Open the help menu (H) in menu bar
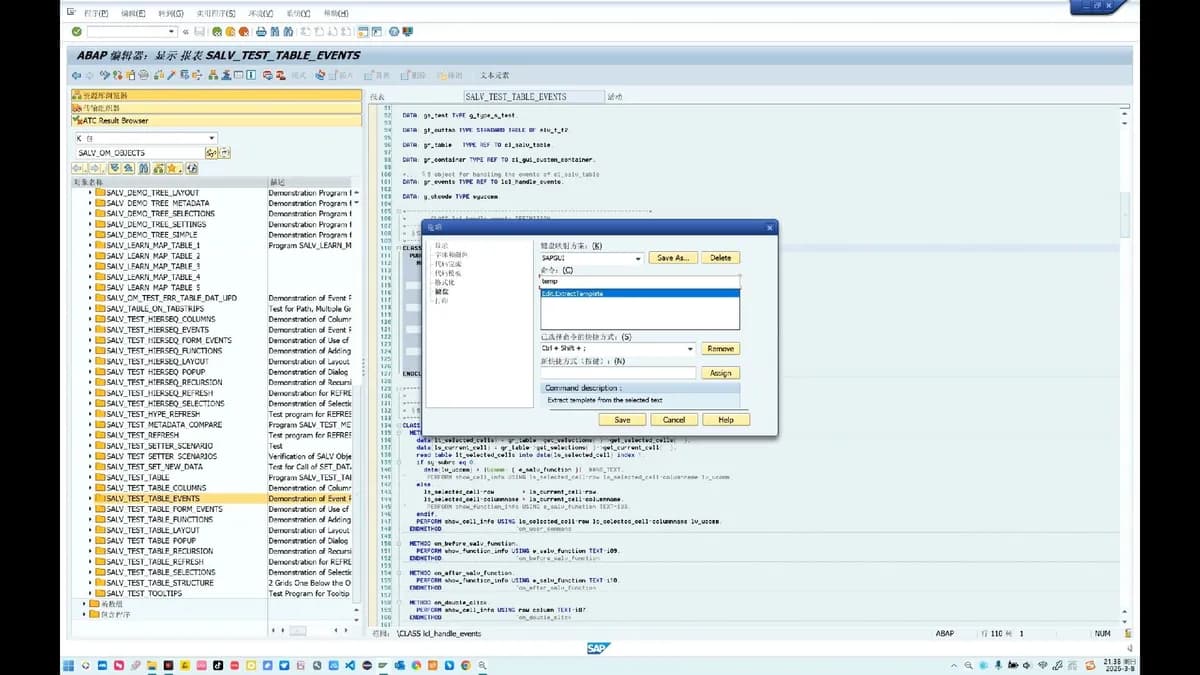1200x675 pixels. pyautogui.click(x=336, y=14)
